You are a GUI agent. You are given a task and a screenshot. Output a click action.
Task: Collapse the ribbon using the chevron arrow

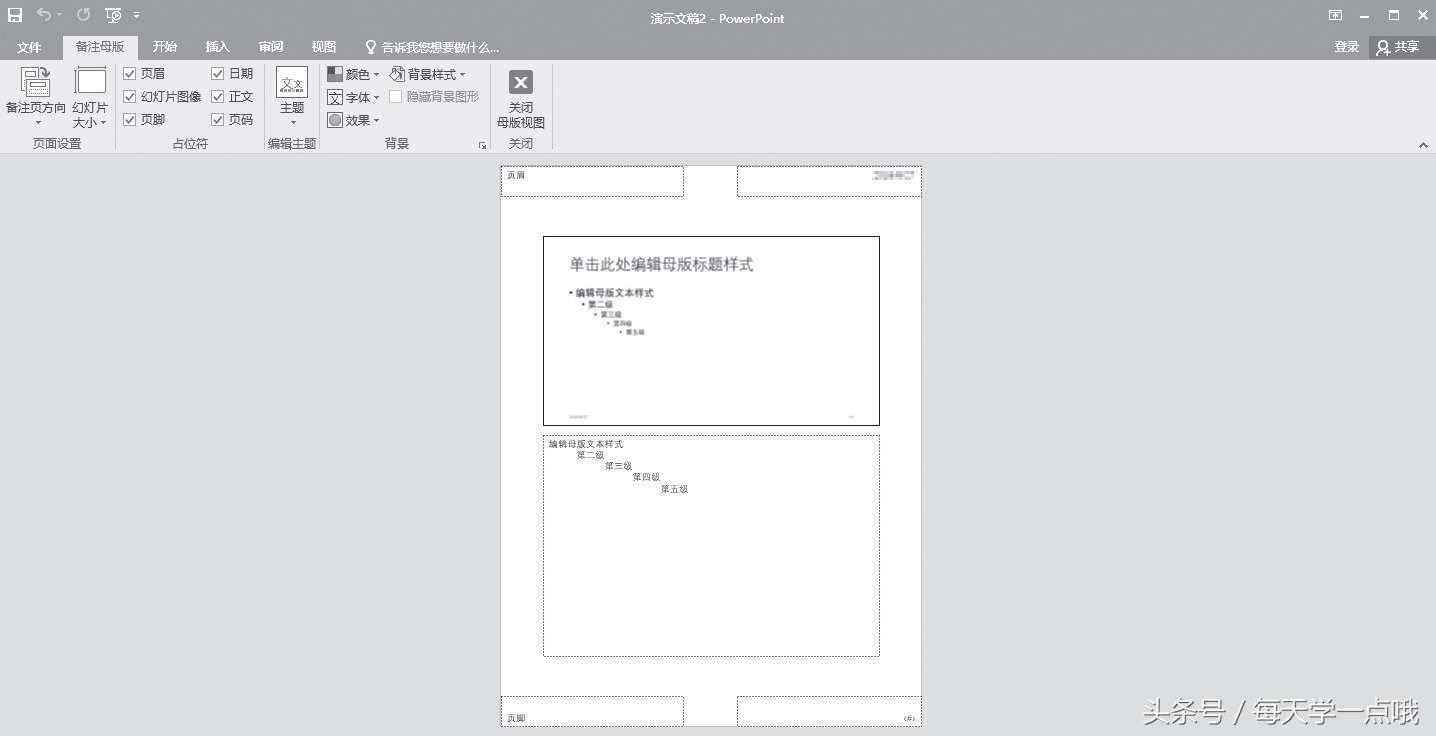(x=1424, y=143)
